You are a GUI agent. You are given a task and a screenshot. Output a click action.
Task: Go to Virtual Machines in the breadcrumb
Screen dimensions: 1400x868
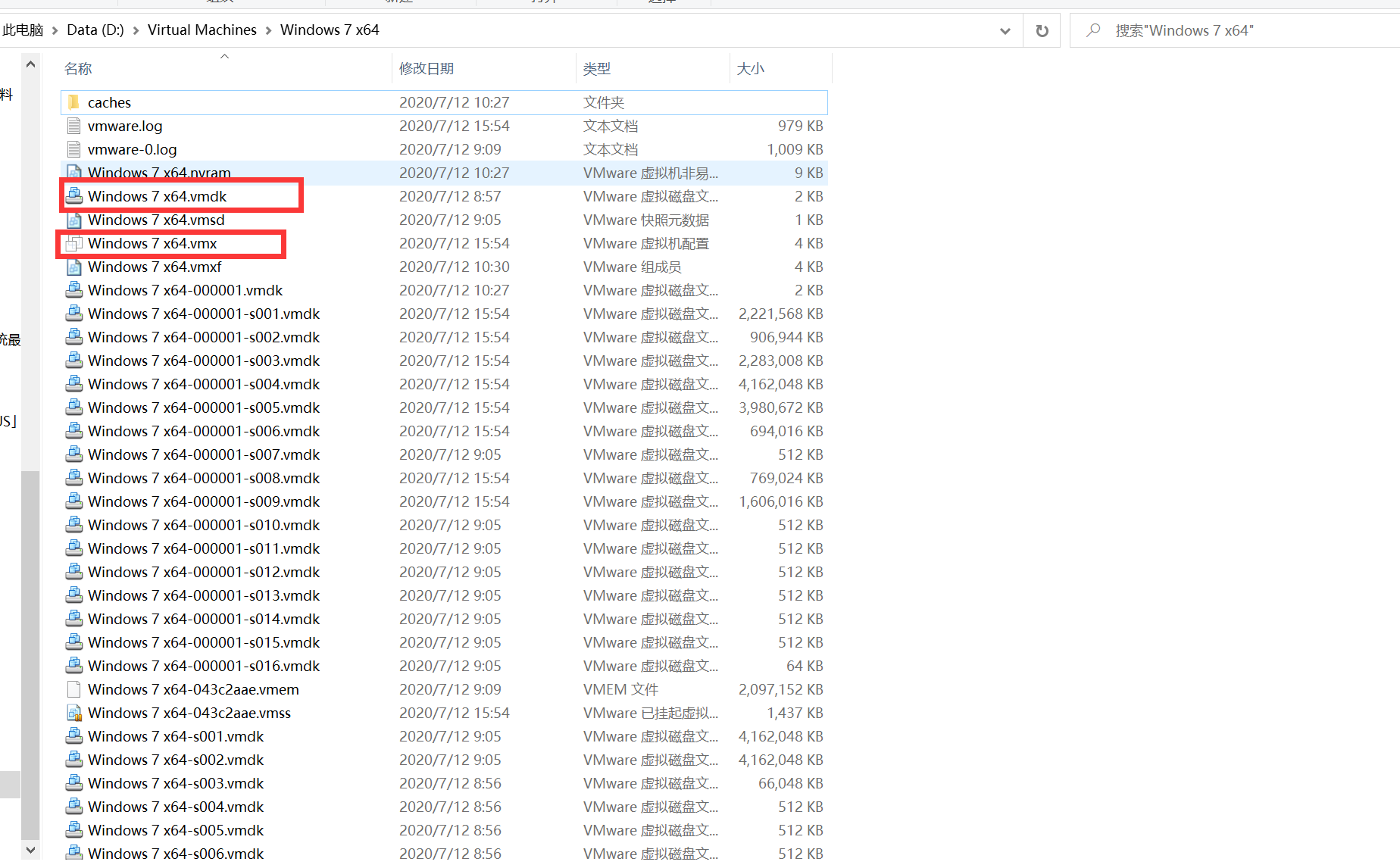pyautogui.click(x=202, y=30)
